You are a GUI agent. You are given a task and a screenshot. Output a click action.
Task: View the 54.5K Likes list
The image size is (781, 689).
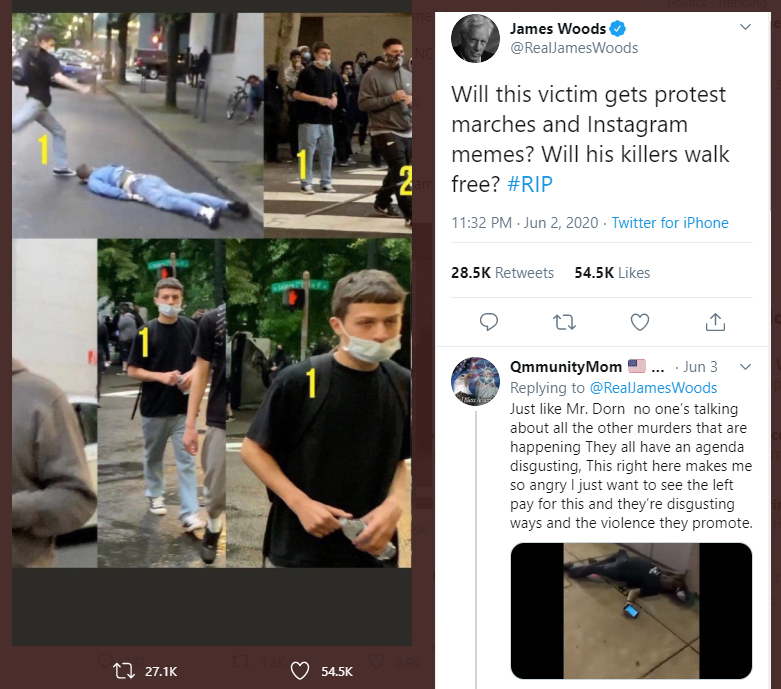point(612,272)
